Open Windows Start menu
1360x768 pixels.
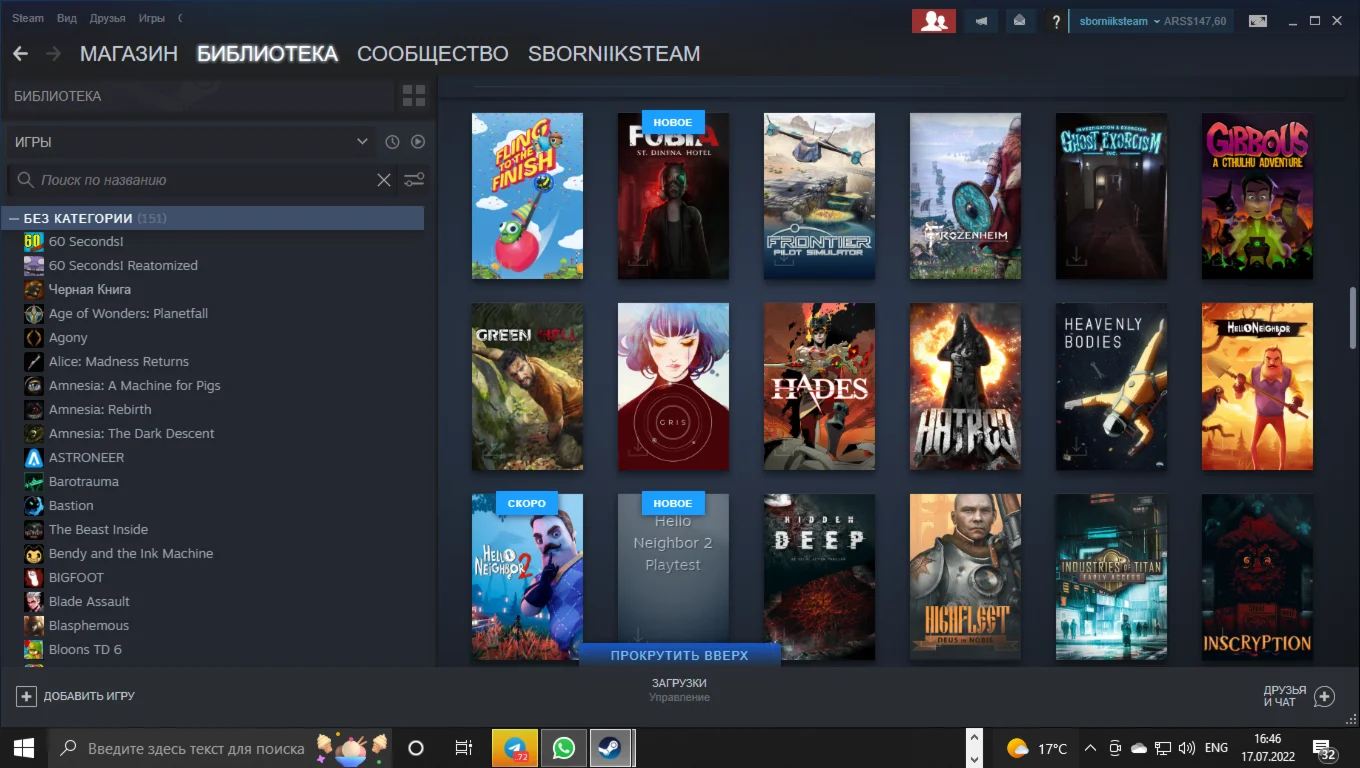24,748
